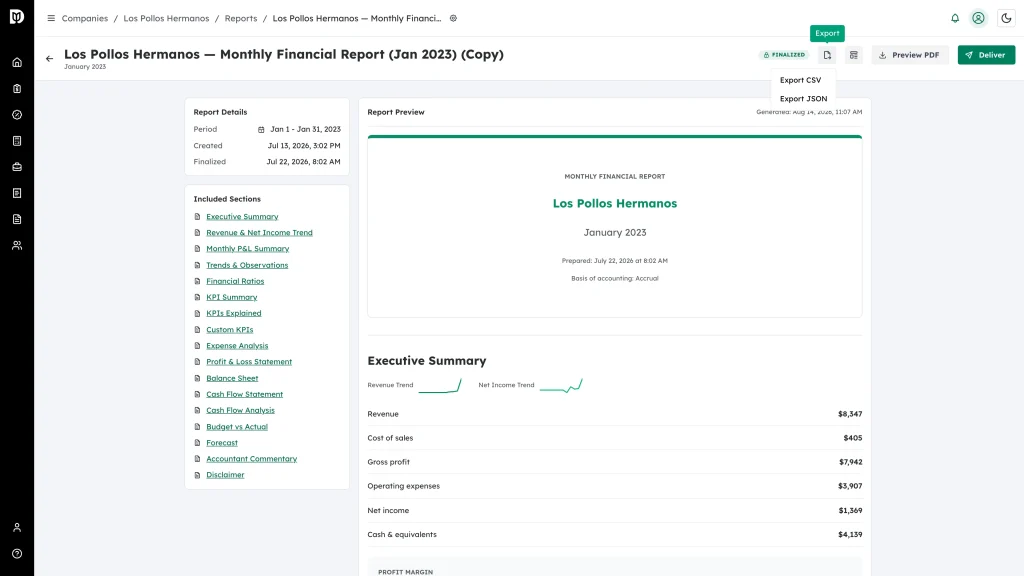1024x576 pixels.
Task: Click the Cash & equivalents value $4,139
Action: click(850, 535)
